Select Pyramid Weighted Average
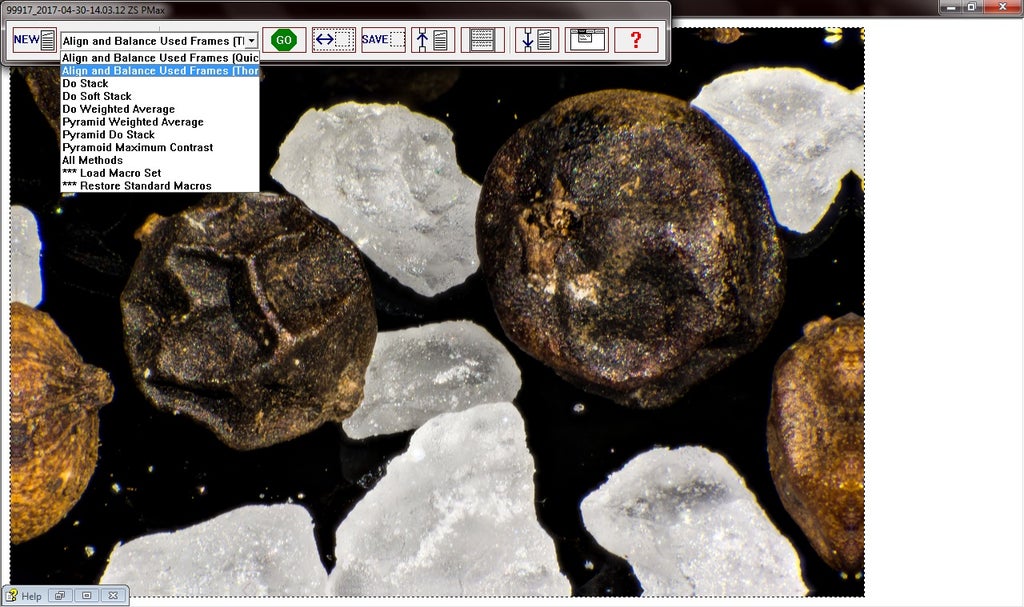 [x=132, y=122]
